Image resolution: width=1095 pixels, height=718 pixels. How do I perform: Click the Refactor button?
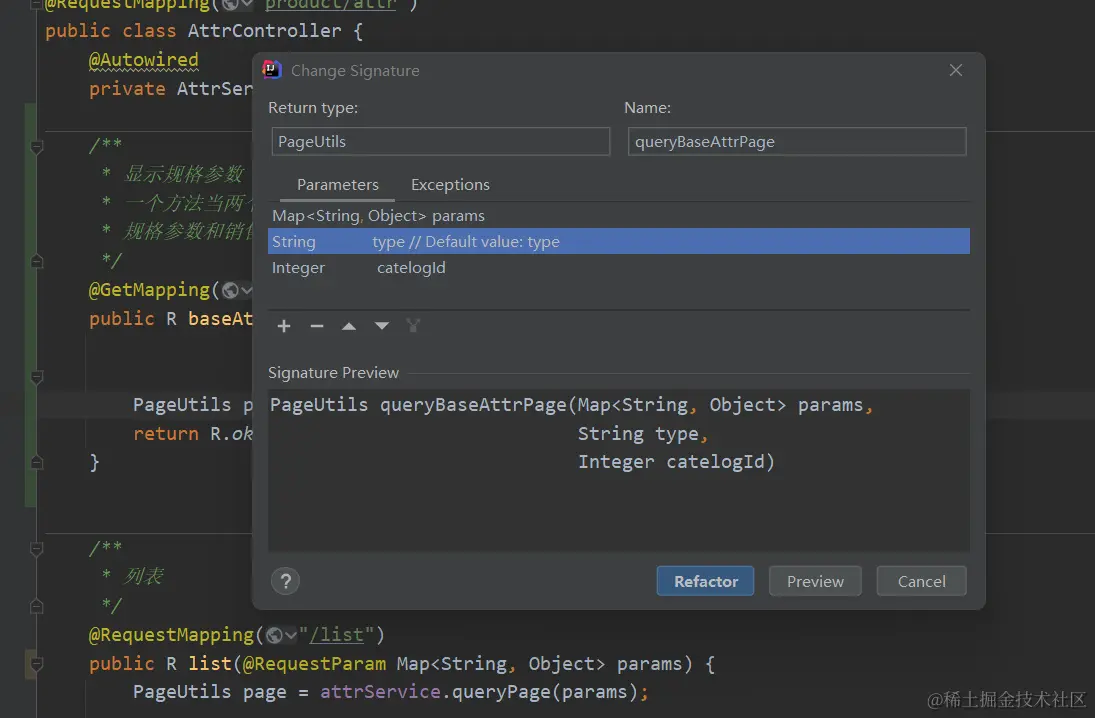[x=705, y=581]
